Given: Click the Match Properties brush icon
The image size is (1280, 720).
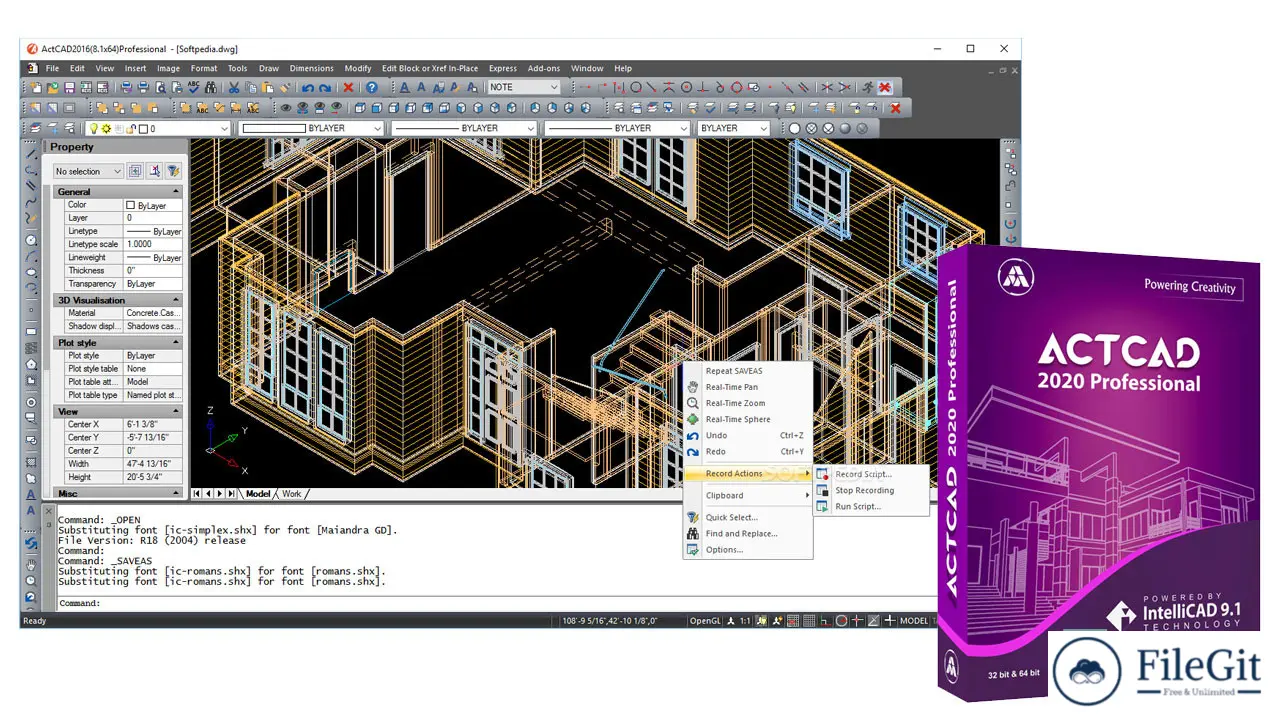Looking at the screenshot, I should (x=285, y=87).
